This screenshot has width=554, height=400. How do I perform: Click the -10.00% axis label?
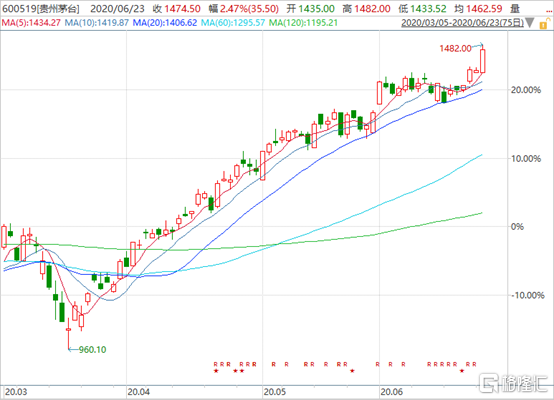(x=528, y=295)
